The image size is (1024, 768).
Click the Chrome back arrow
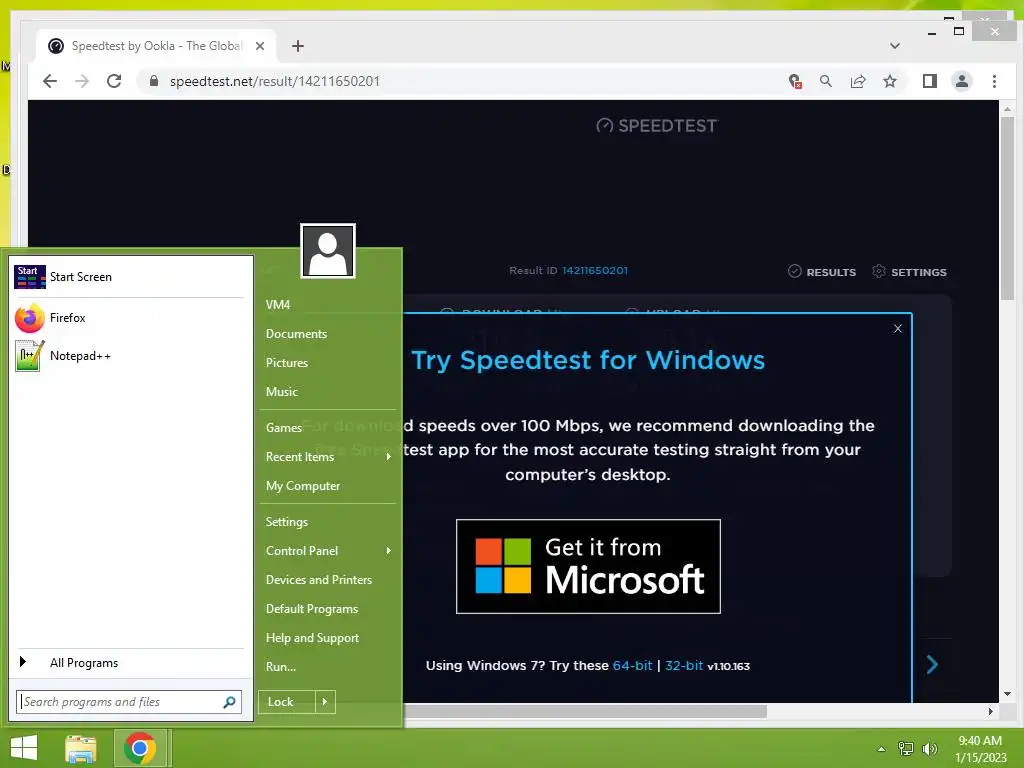(50, 81)
